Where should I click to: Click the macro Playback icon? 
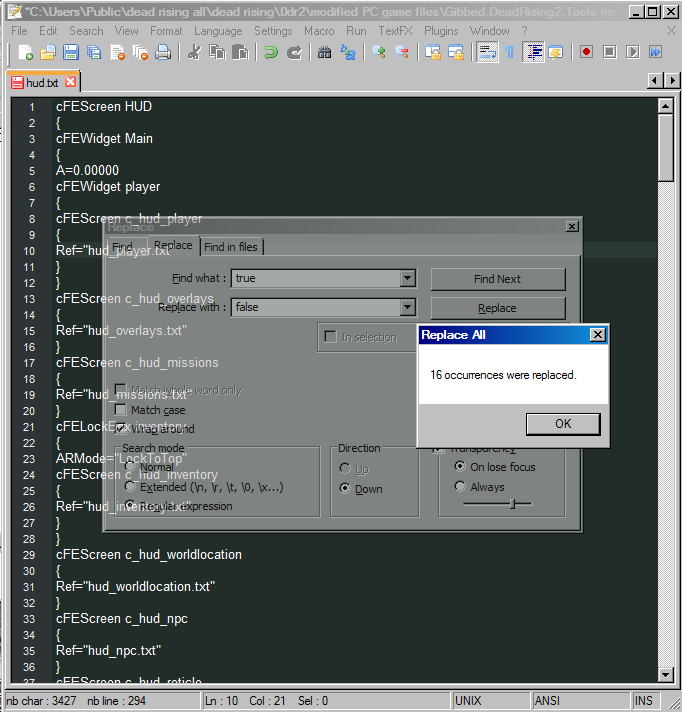pos(633,52)
